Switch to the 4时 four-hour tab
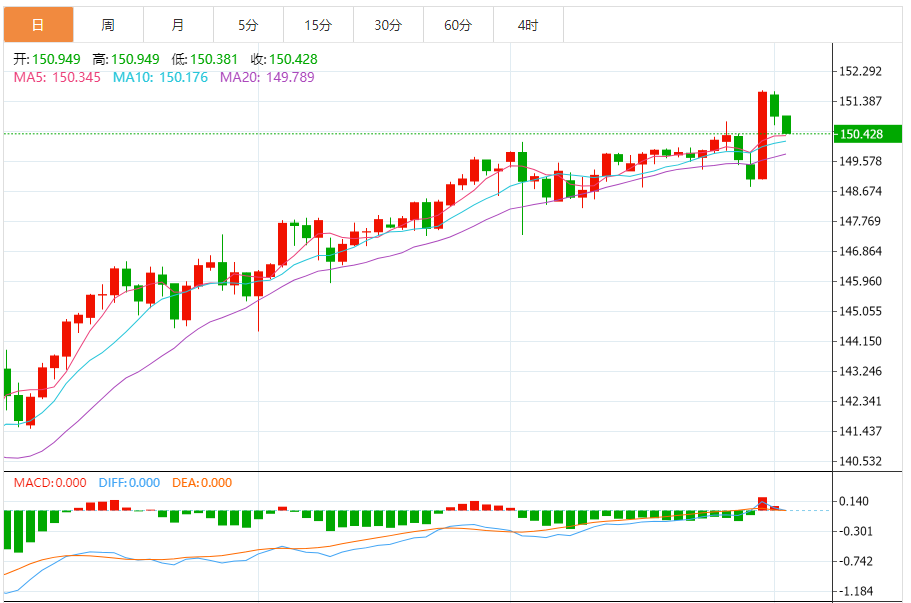911x603 pixels. 528,25
